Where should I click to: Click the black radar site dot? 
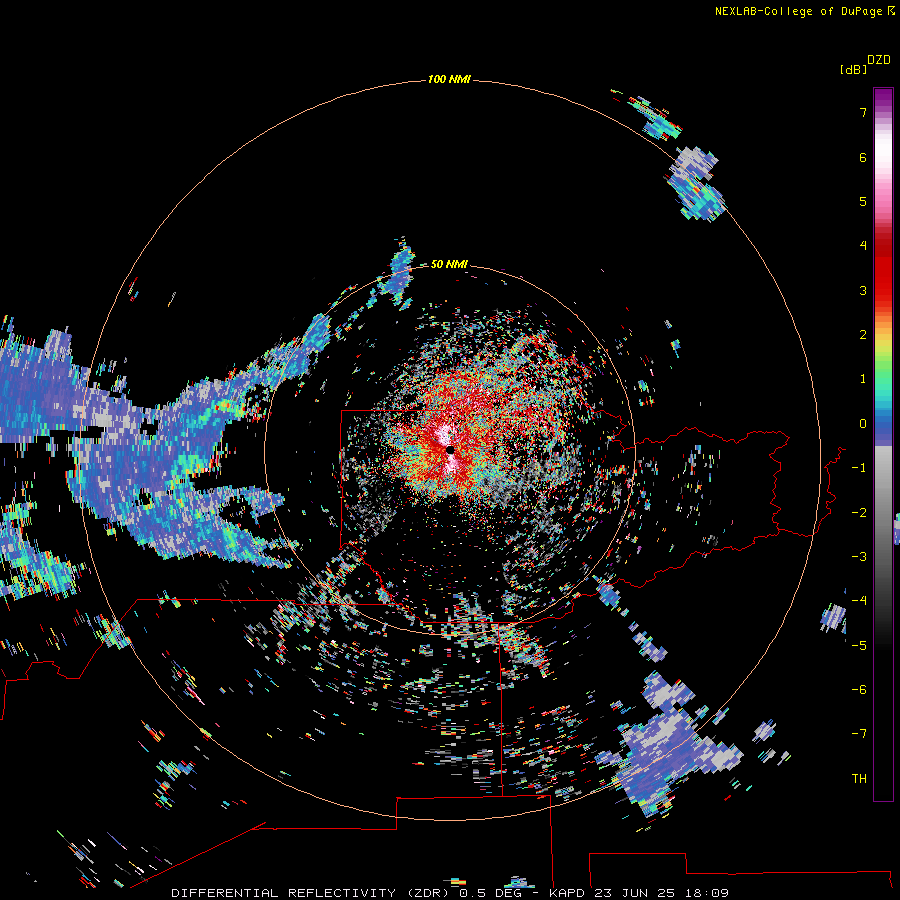[450, 449]
